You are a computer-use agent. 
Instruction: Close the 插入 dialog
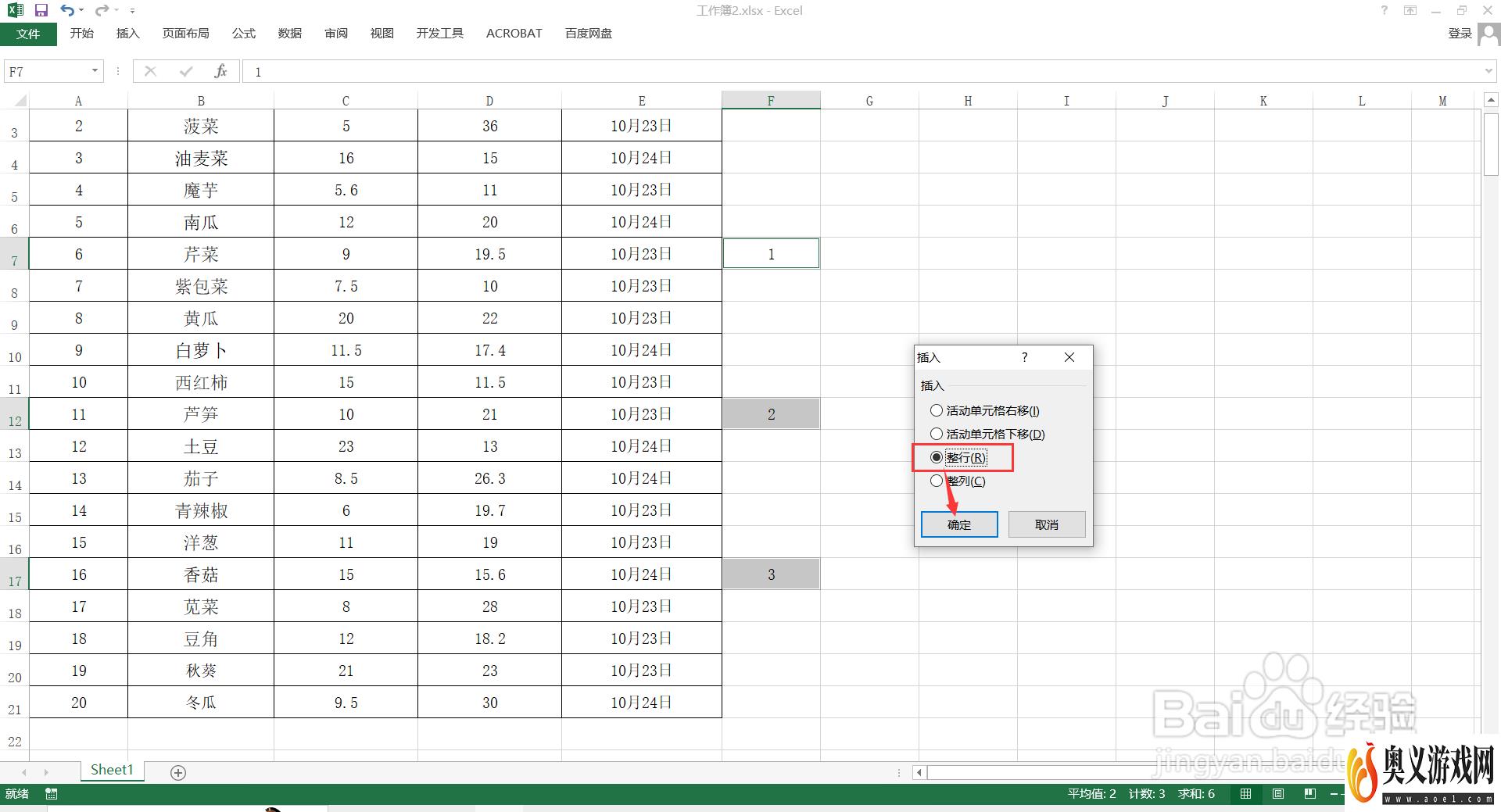pos(1069,357)
